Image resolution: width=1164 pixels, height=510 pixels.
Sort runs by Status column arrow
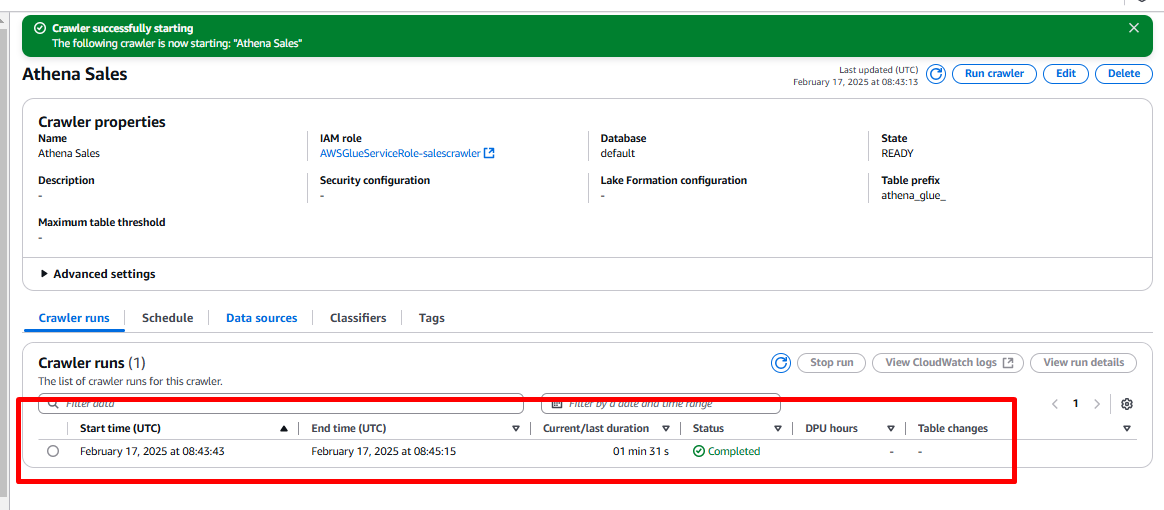click(777, 428)
